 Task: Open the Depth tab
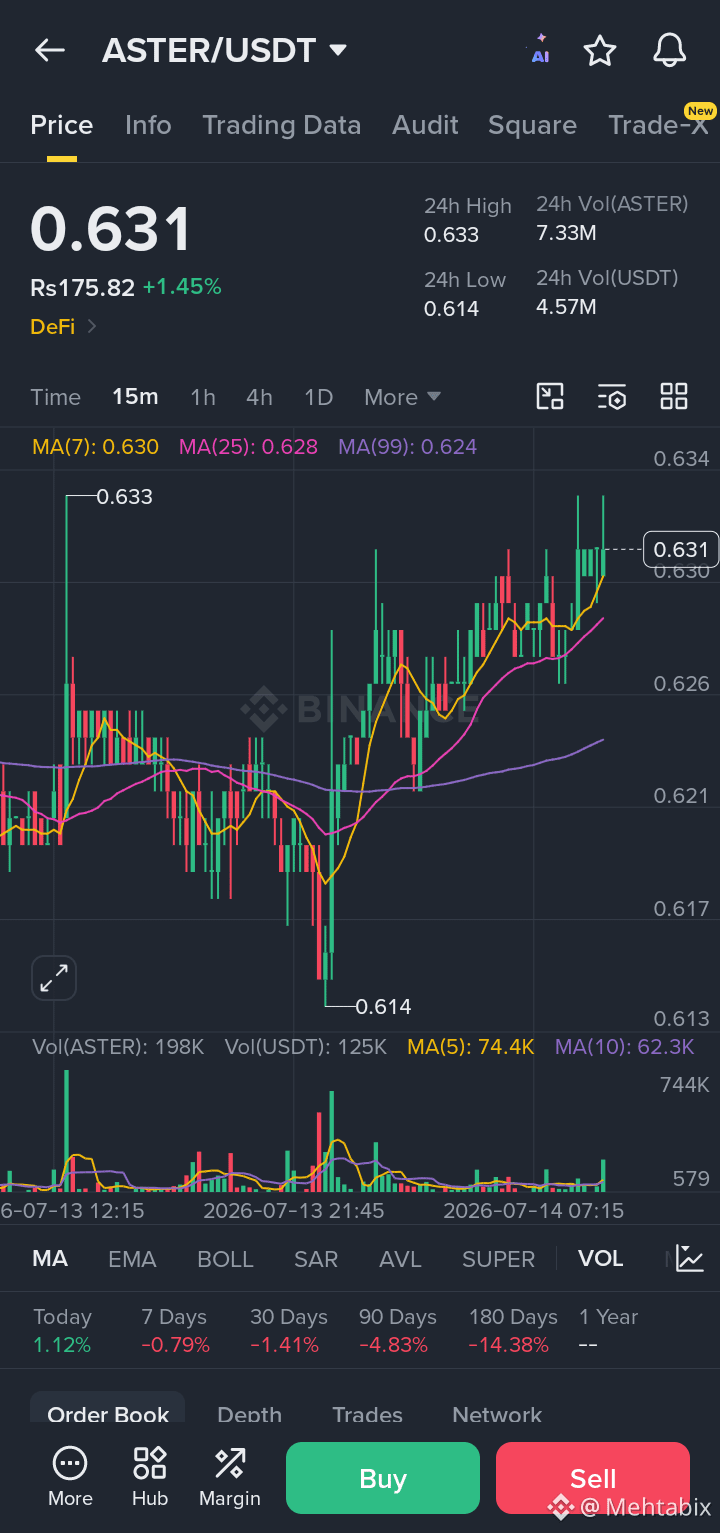[x=249, y=1414]
